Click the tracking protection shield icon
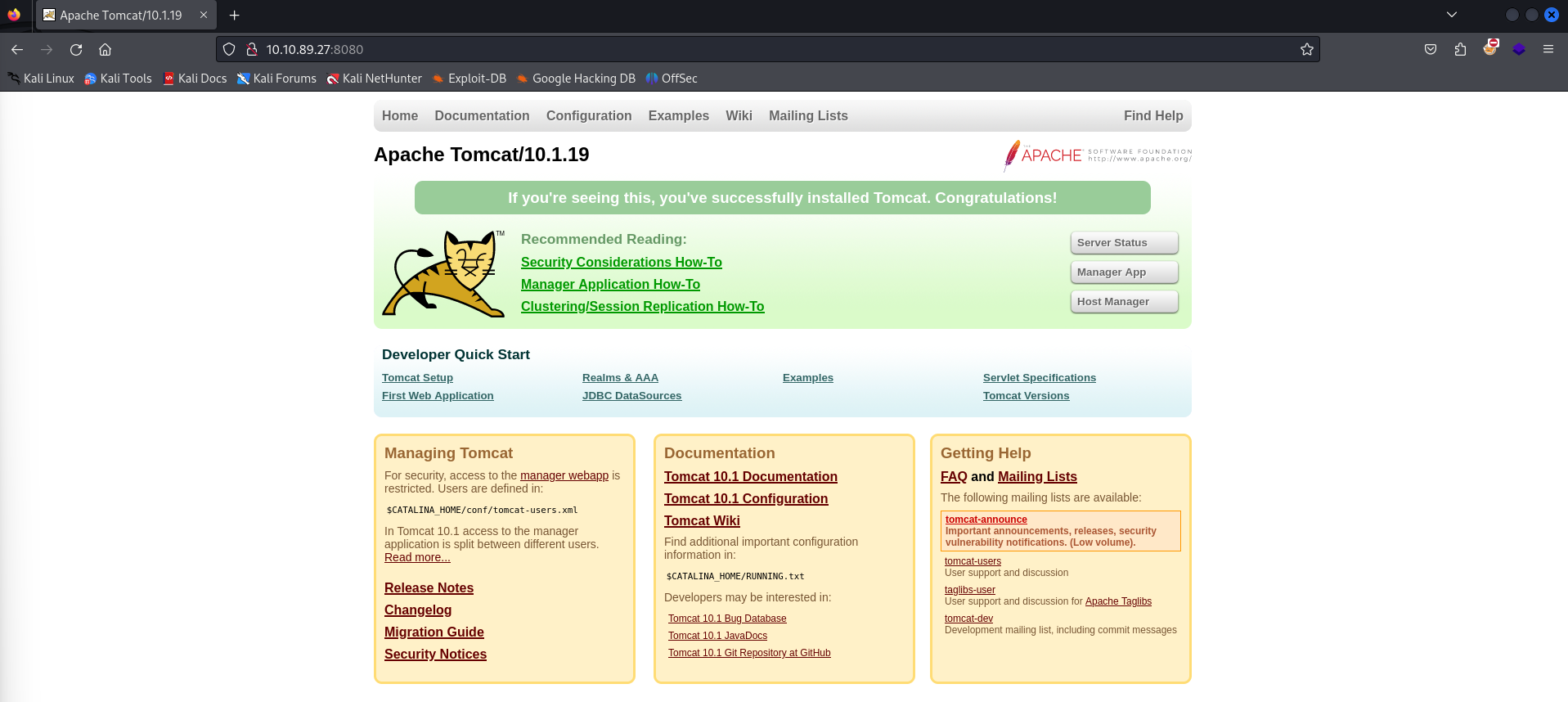Screen dimensions: 1568x702 pos(229,50)
